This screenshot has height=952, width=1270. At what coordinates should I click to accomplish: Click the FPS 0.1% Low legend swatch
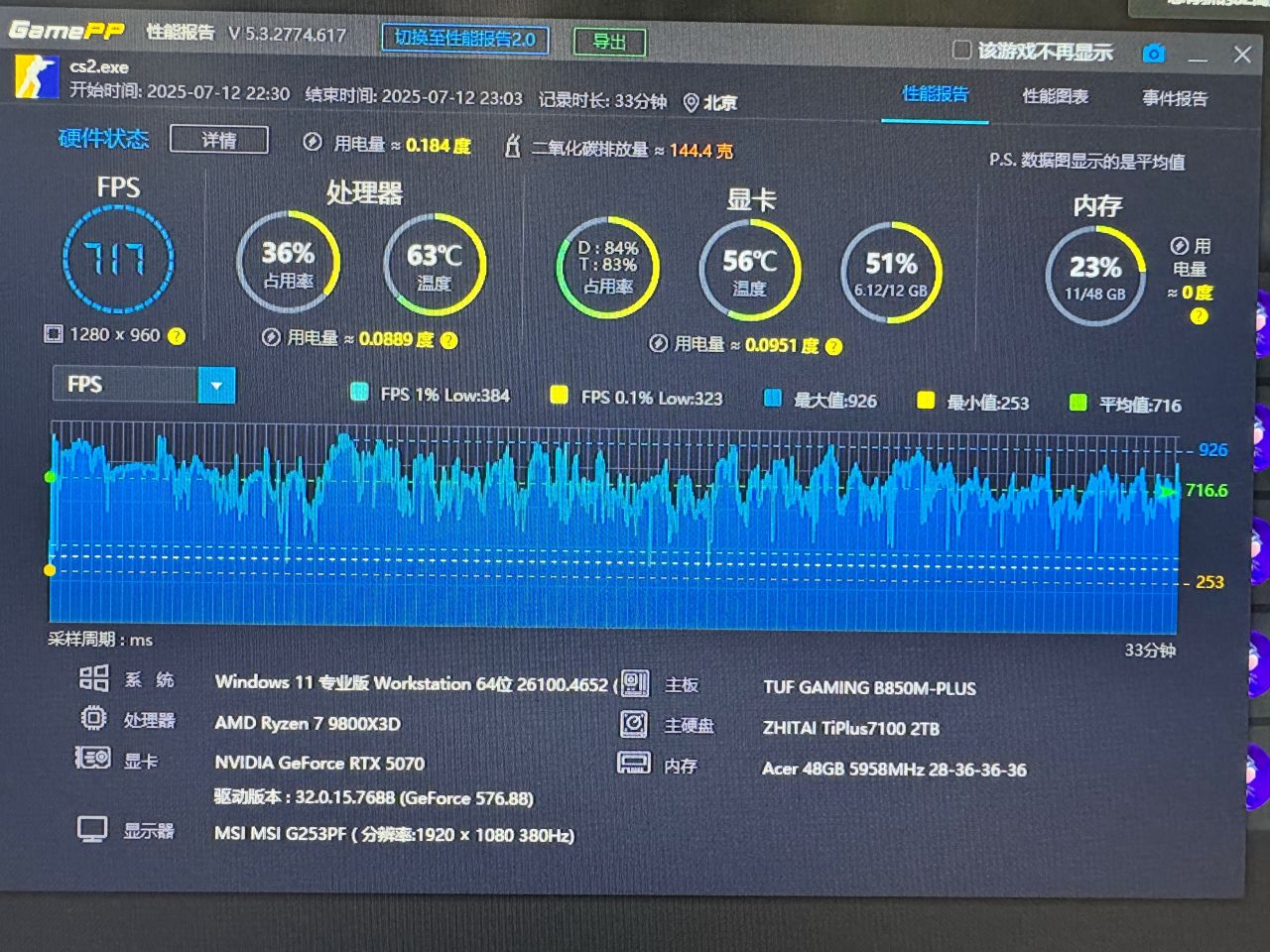point(560,396)
